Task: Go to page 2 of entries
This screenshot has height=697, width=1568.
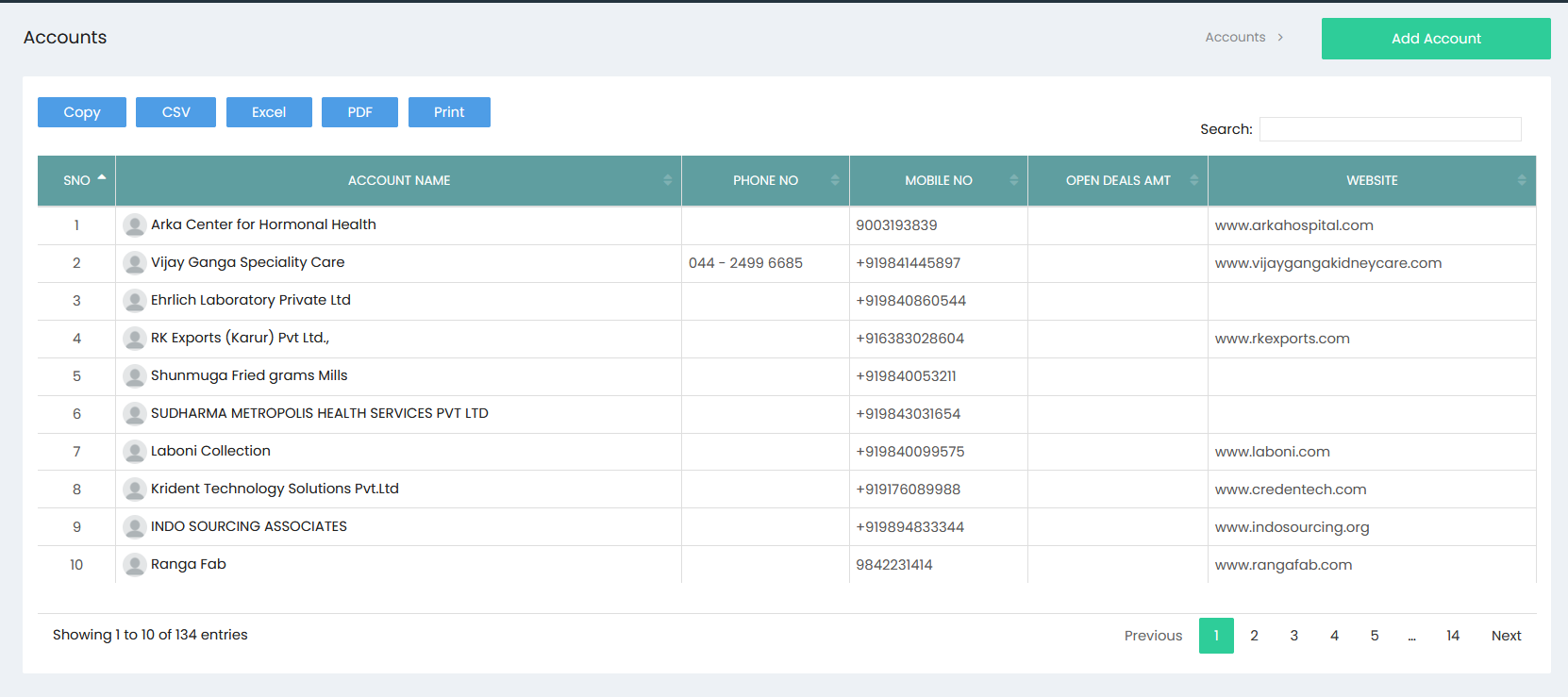Action: 1254,636
